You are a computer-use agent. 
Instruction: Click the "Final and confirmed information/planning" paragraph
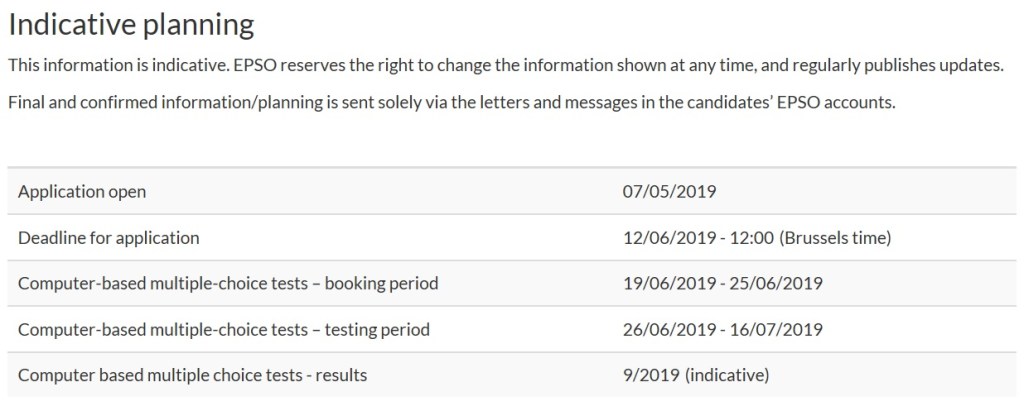[450, 103]
